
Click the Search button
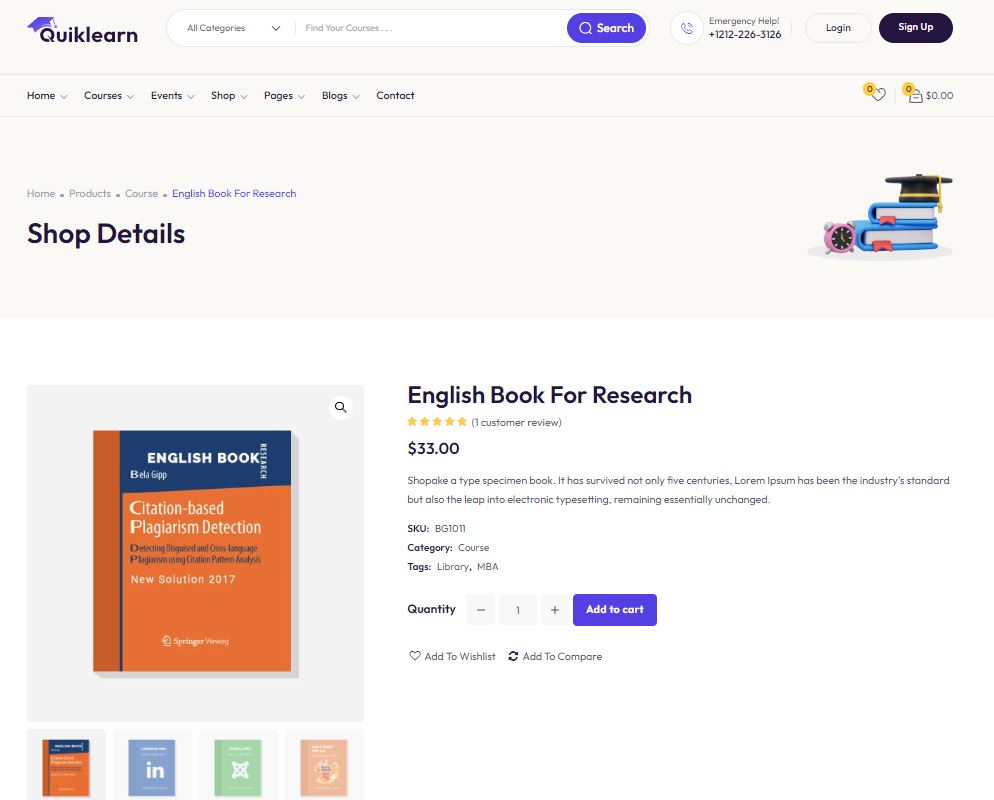(x=606, y=28)
